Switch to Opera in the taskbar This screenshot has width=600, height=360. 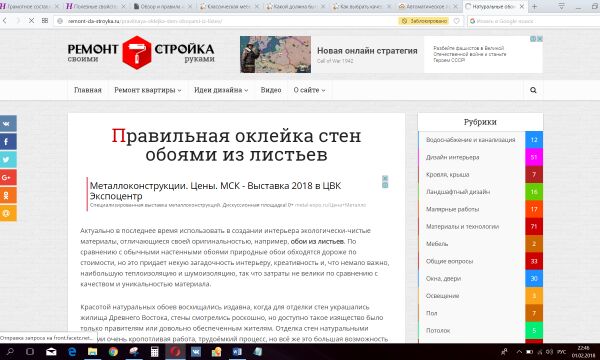coord(175,351)
